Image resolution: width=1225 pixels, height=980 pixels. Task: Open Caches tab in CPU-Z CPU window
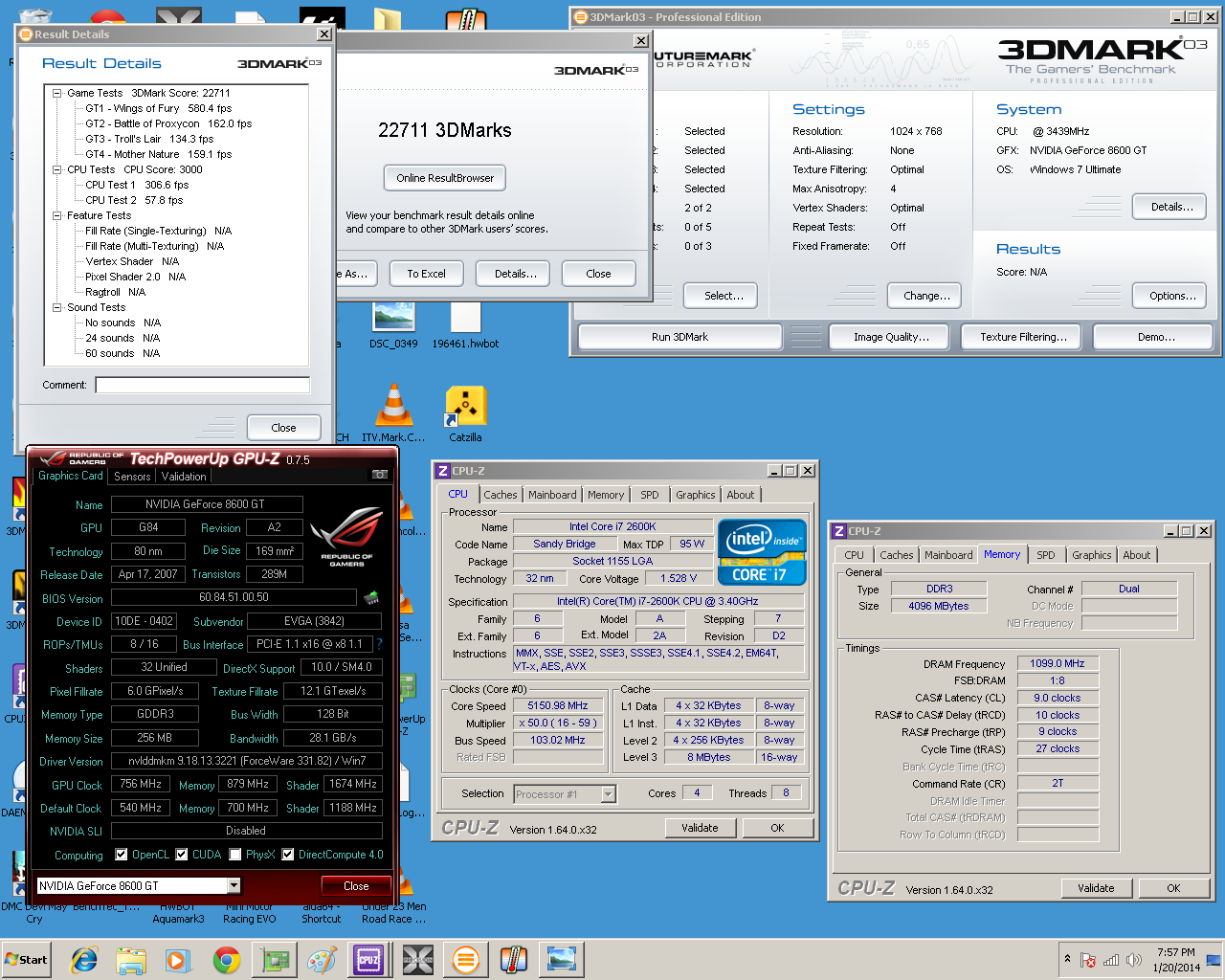[x=501, y=495]
